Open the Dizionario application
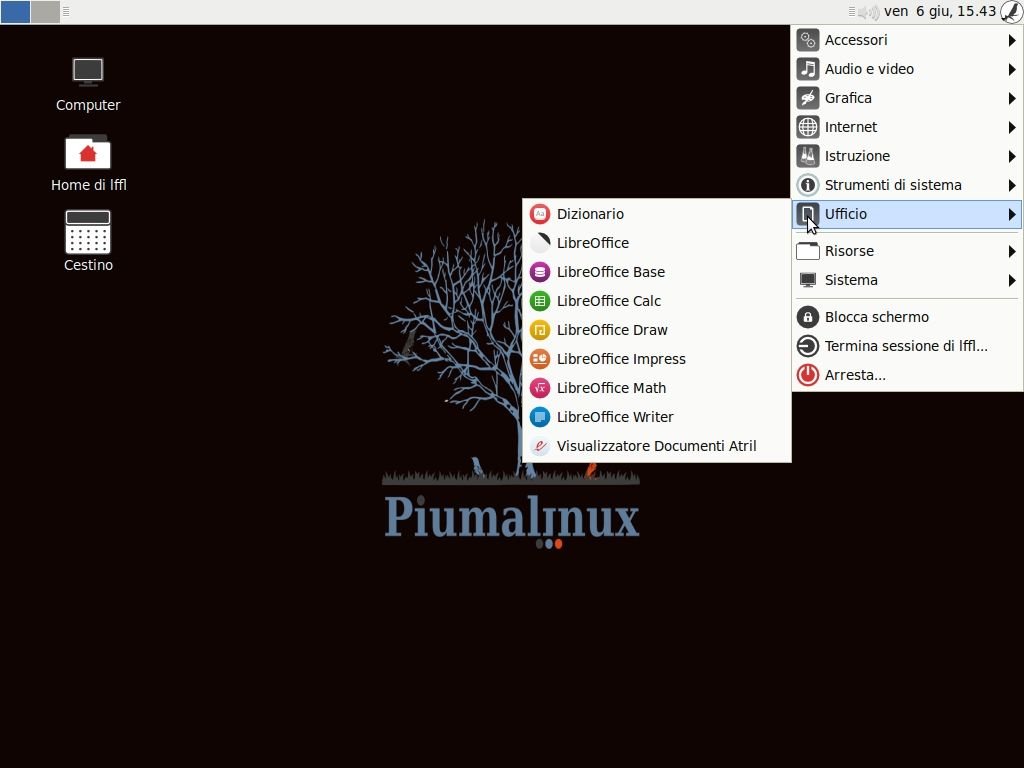This screenshot has height=768, width=1024. pos(589,214)
